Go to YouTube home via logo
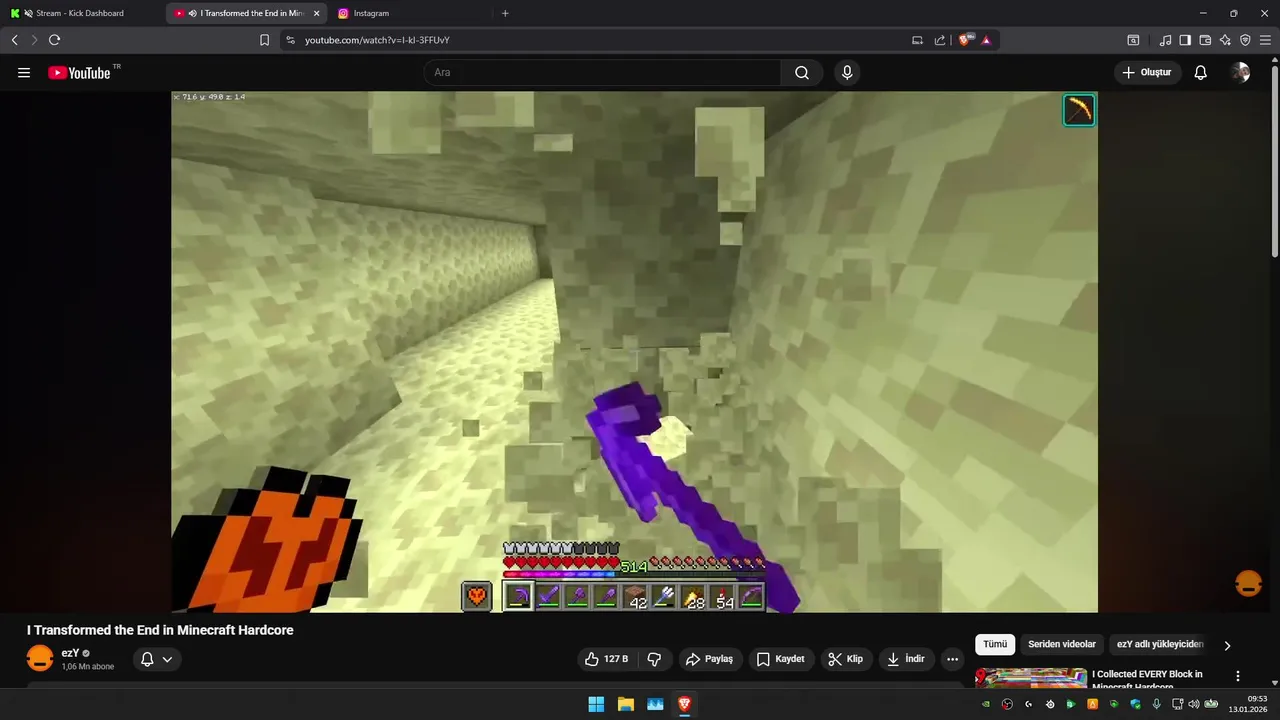Image resolution: width=1280 pixels, height=720 pixels. (79, 73)
